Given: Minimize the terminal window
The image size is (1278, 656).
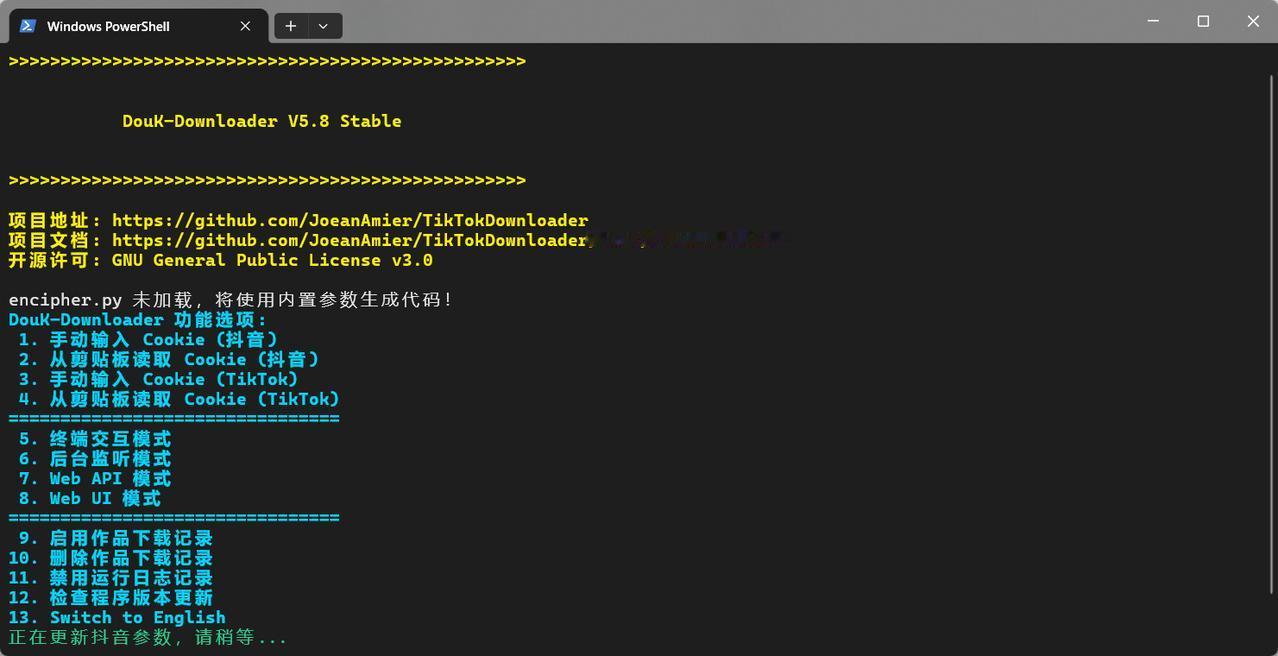Looking at the screenshot, I should [x=1153, y=21].
